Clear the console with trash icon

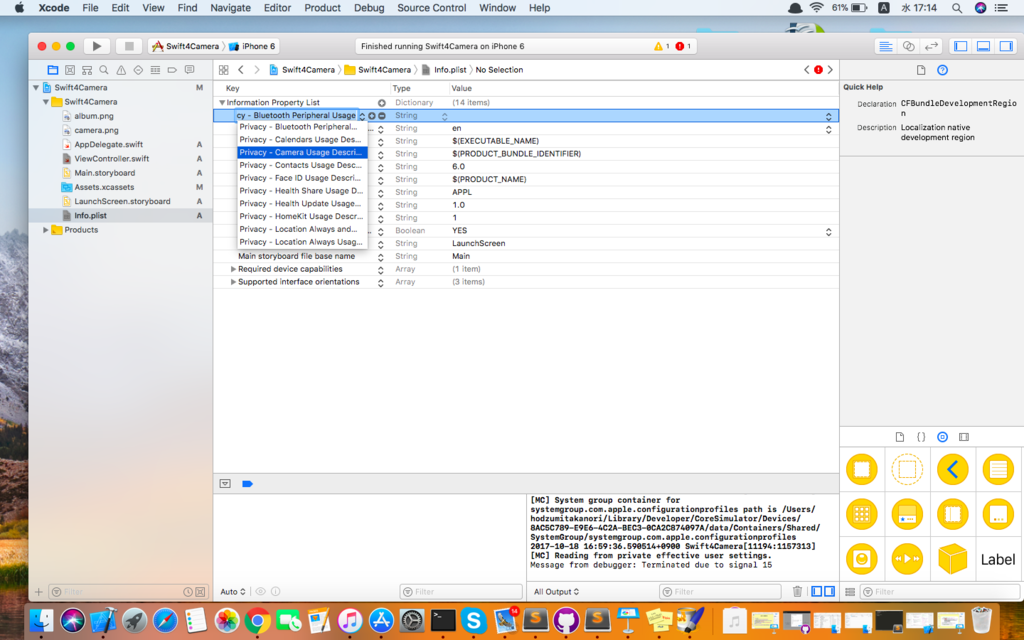coord(797,592)
